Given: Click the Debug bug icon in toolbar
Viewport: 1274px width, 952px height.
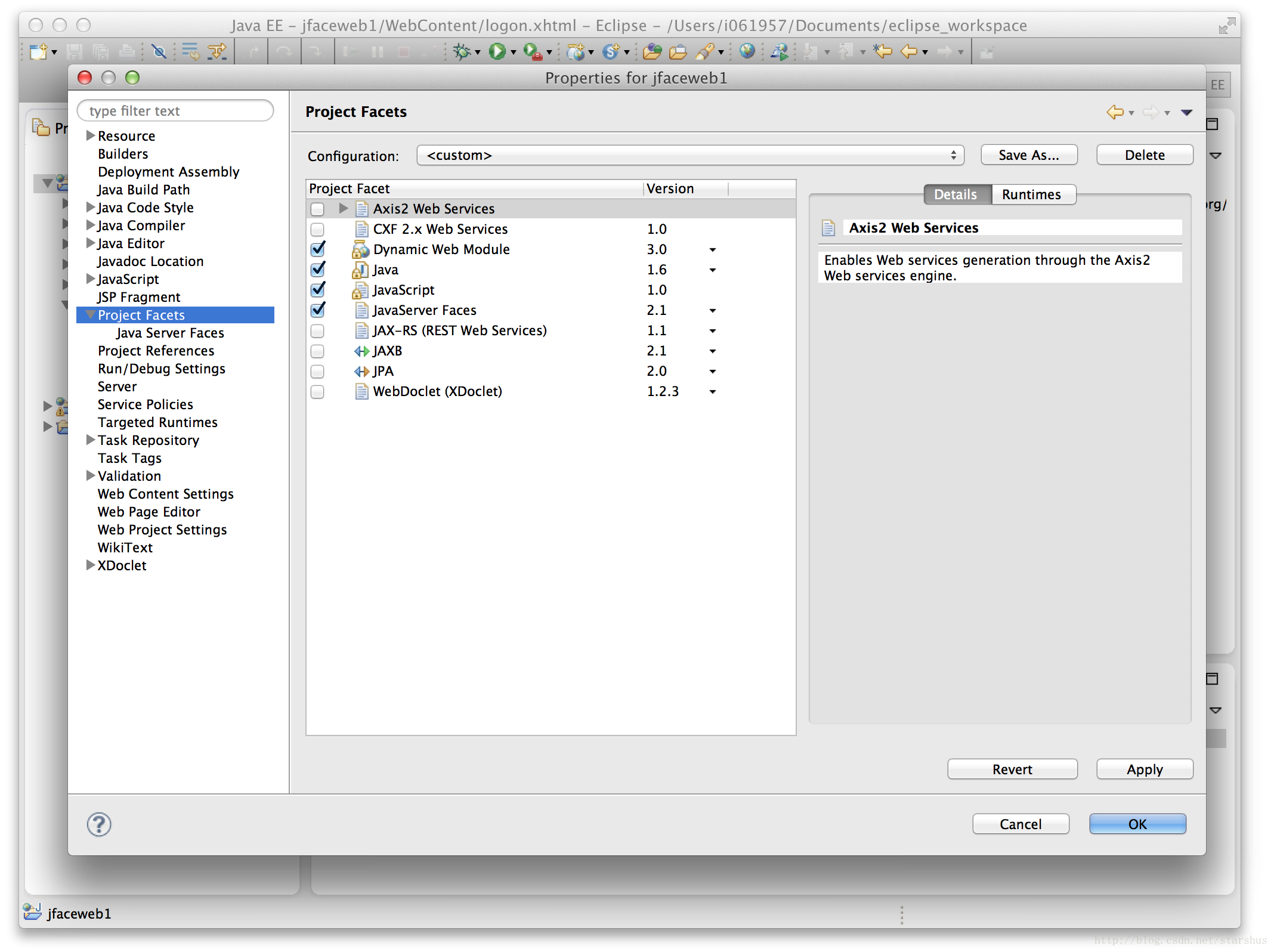Looking at the screenshot, I should [x=461, y=52].
